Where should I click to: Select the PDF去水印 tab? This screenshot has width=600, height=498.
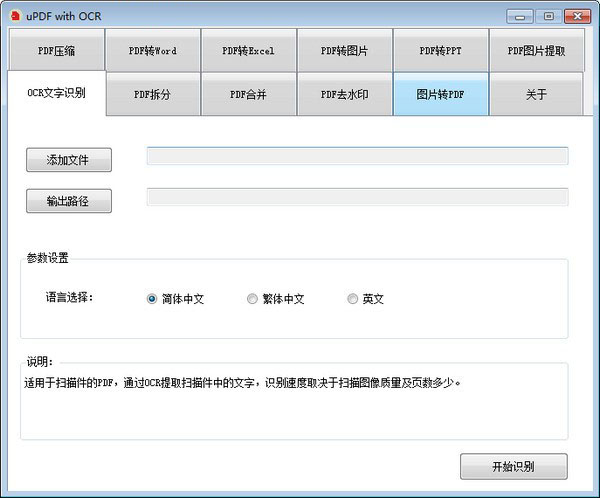344,95
